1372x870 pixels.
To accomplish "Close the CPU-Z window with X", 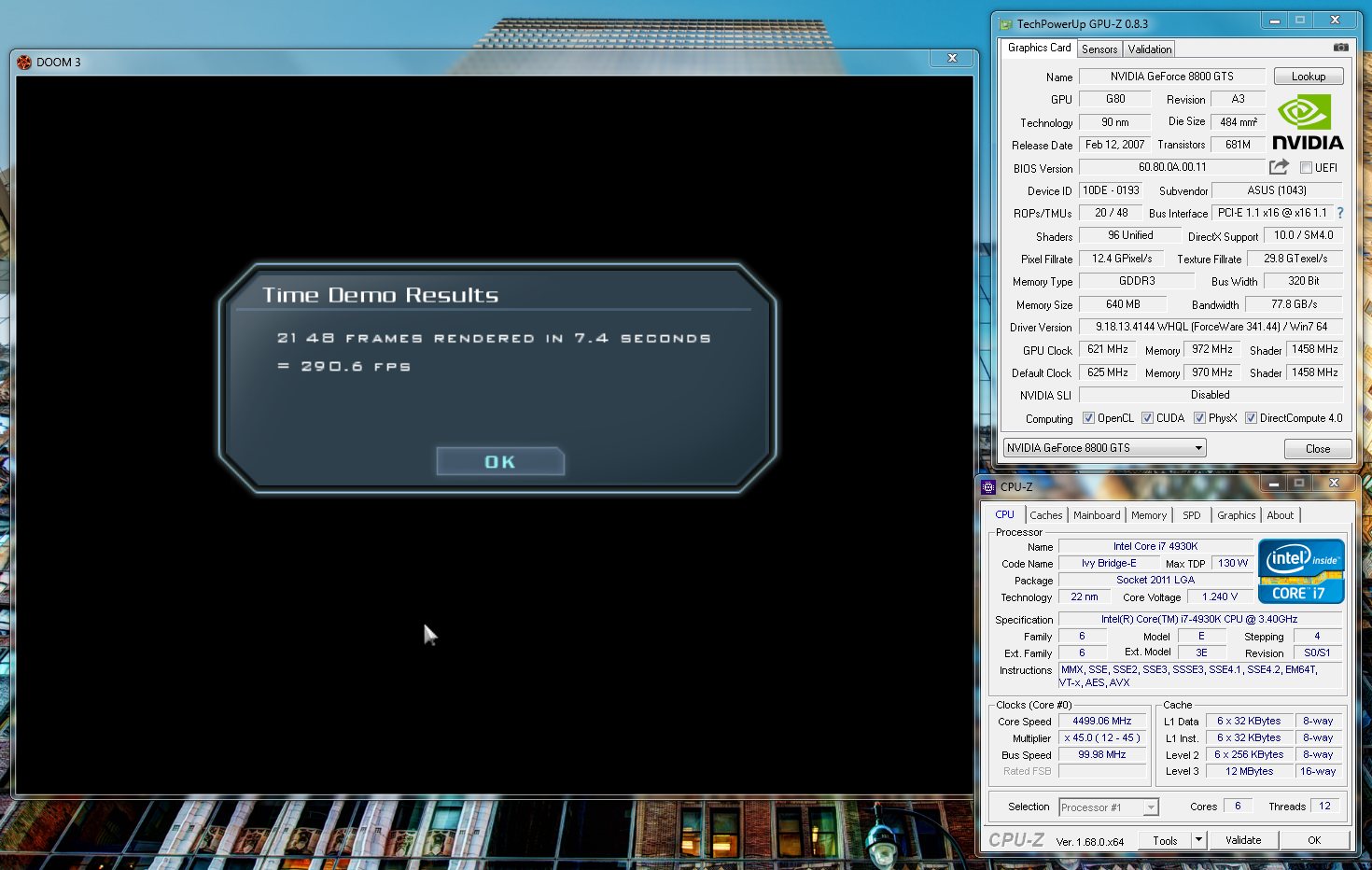I will click(1334, 483).
